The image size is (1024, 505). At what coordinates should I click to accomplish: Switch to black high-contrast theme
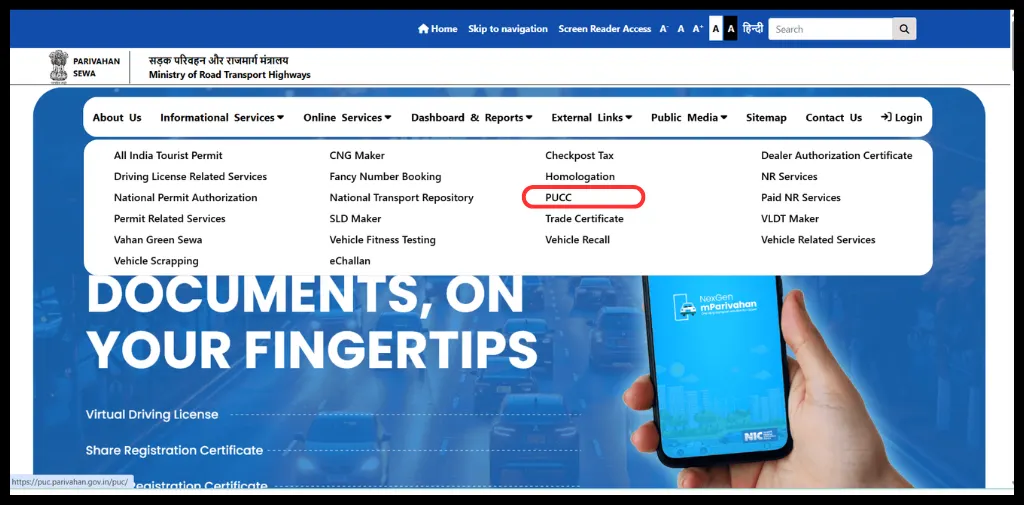click(x=731, y=29)
